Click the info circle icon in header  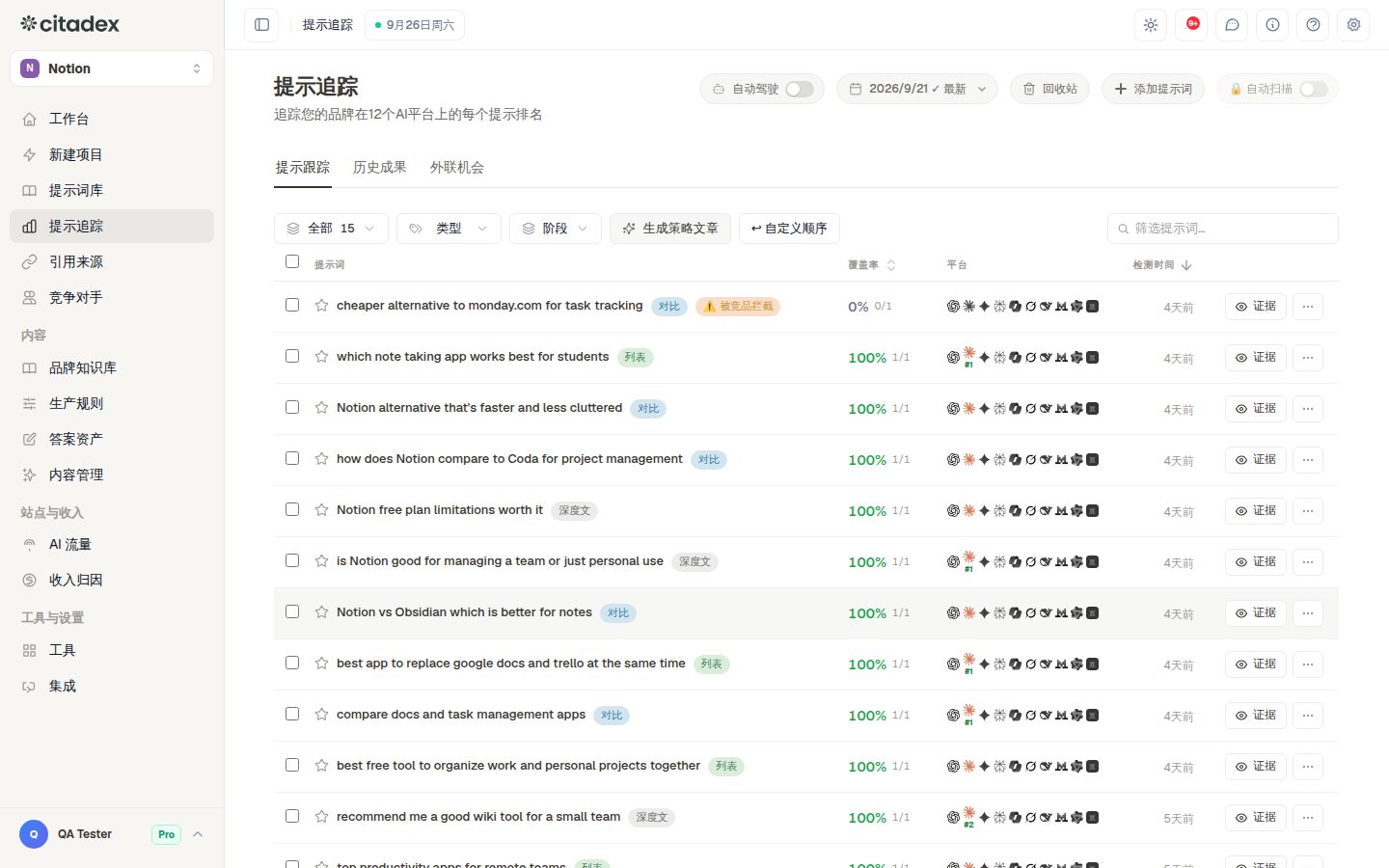1272,25
